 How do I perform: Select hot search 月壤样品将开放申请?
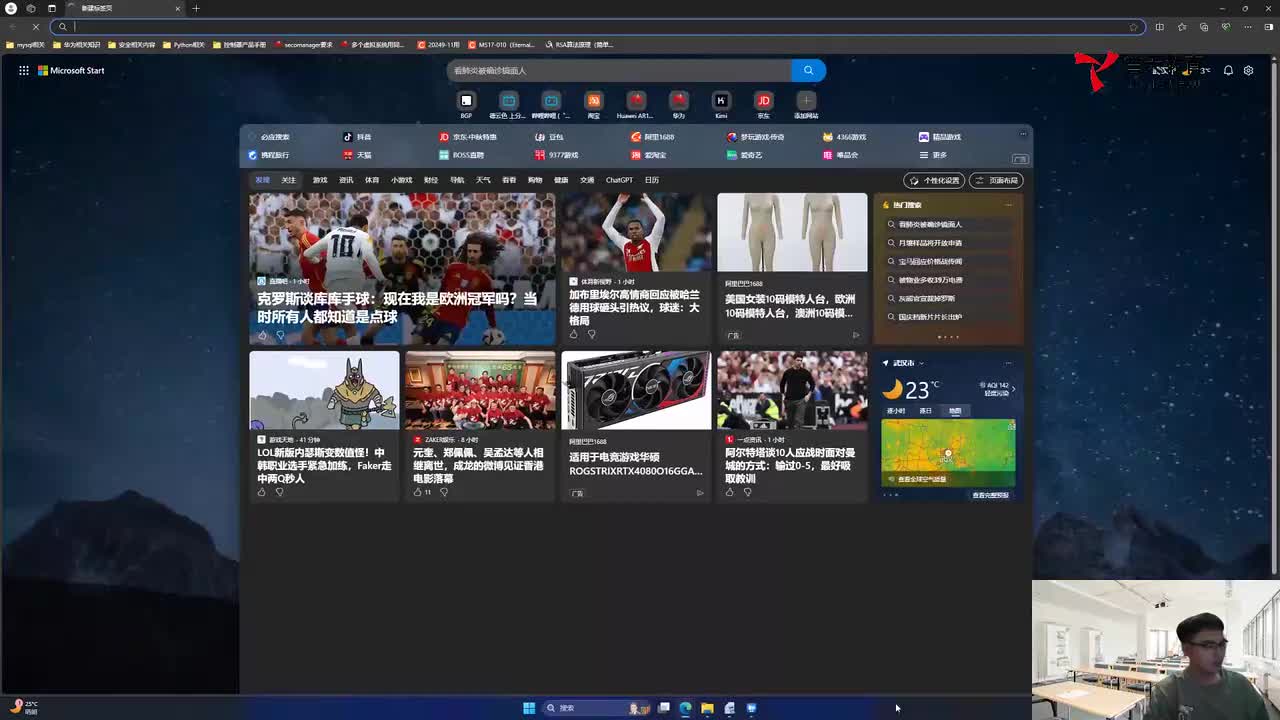930,243
